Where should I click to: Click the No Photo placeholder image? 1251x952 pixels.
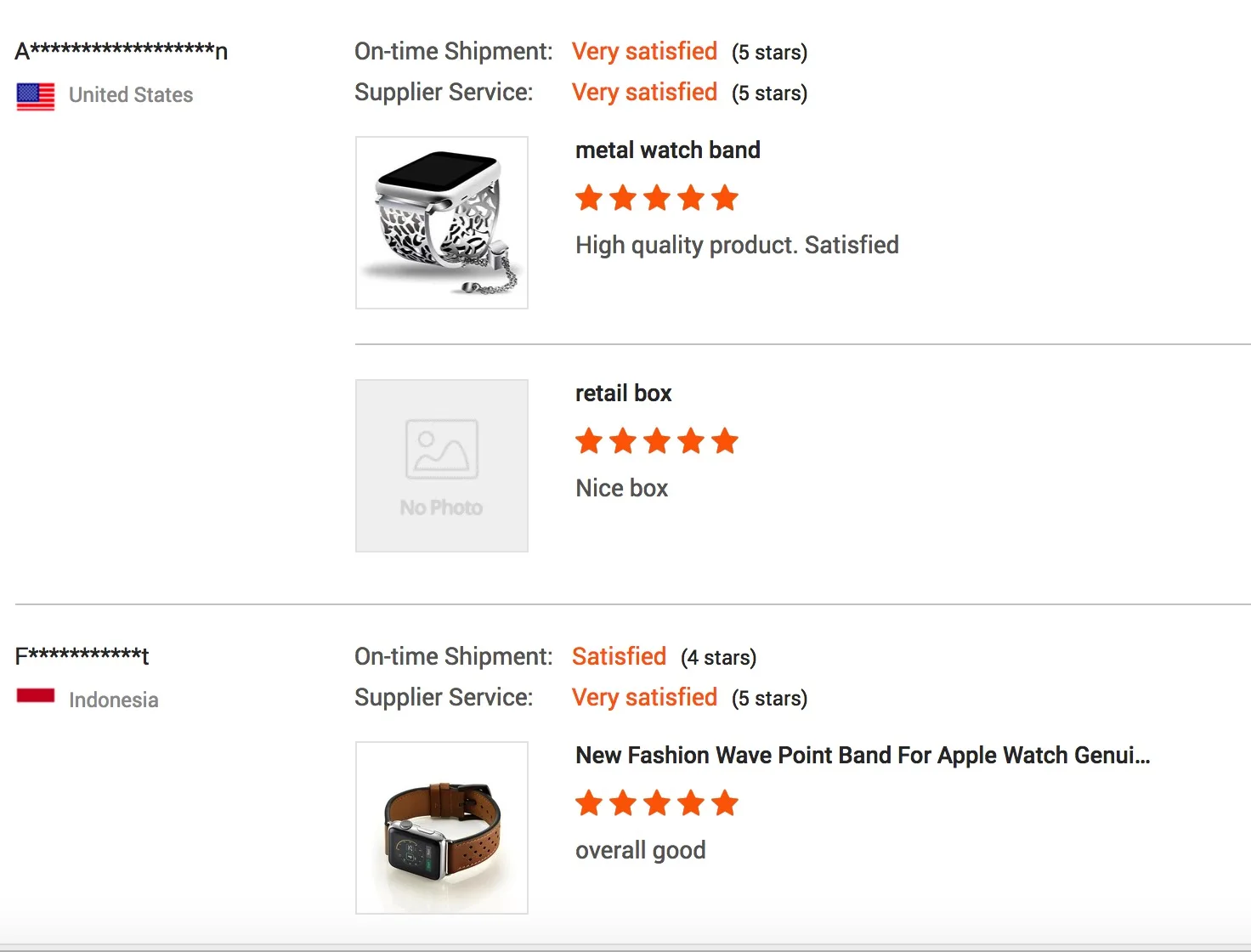(x=442, y=466)
